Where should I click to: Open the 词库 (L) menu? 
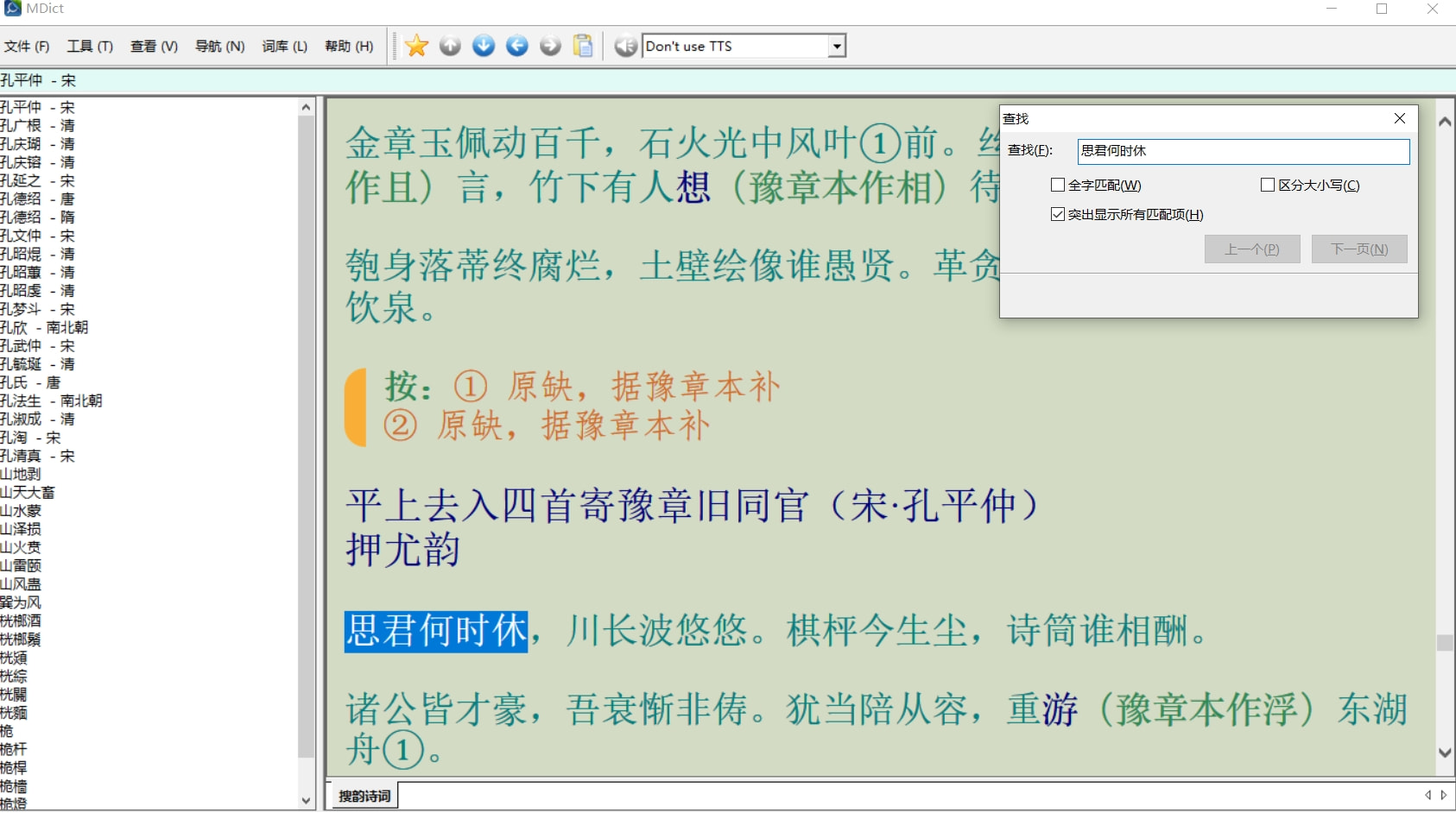click(284, 47)
